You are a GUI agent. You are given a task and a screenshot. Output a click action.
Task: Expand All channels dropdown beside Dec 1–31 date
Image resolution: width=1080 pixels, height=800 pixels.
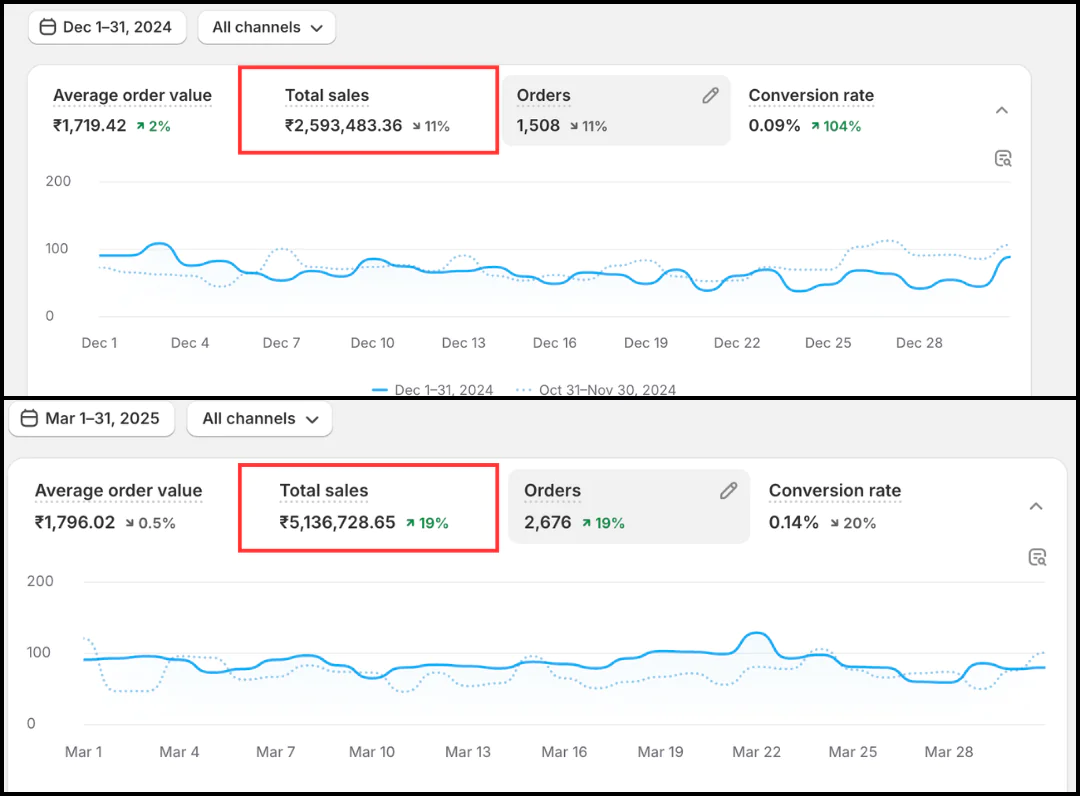[266, 28]
